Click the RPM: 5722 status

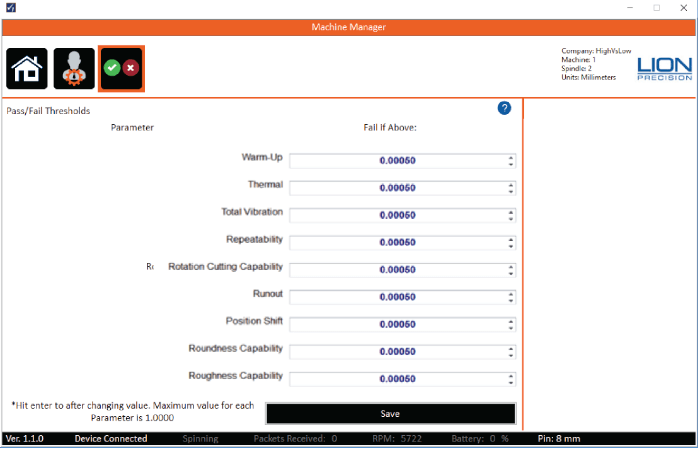pyautogui.click(x=397, y=438)
